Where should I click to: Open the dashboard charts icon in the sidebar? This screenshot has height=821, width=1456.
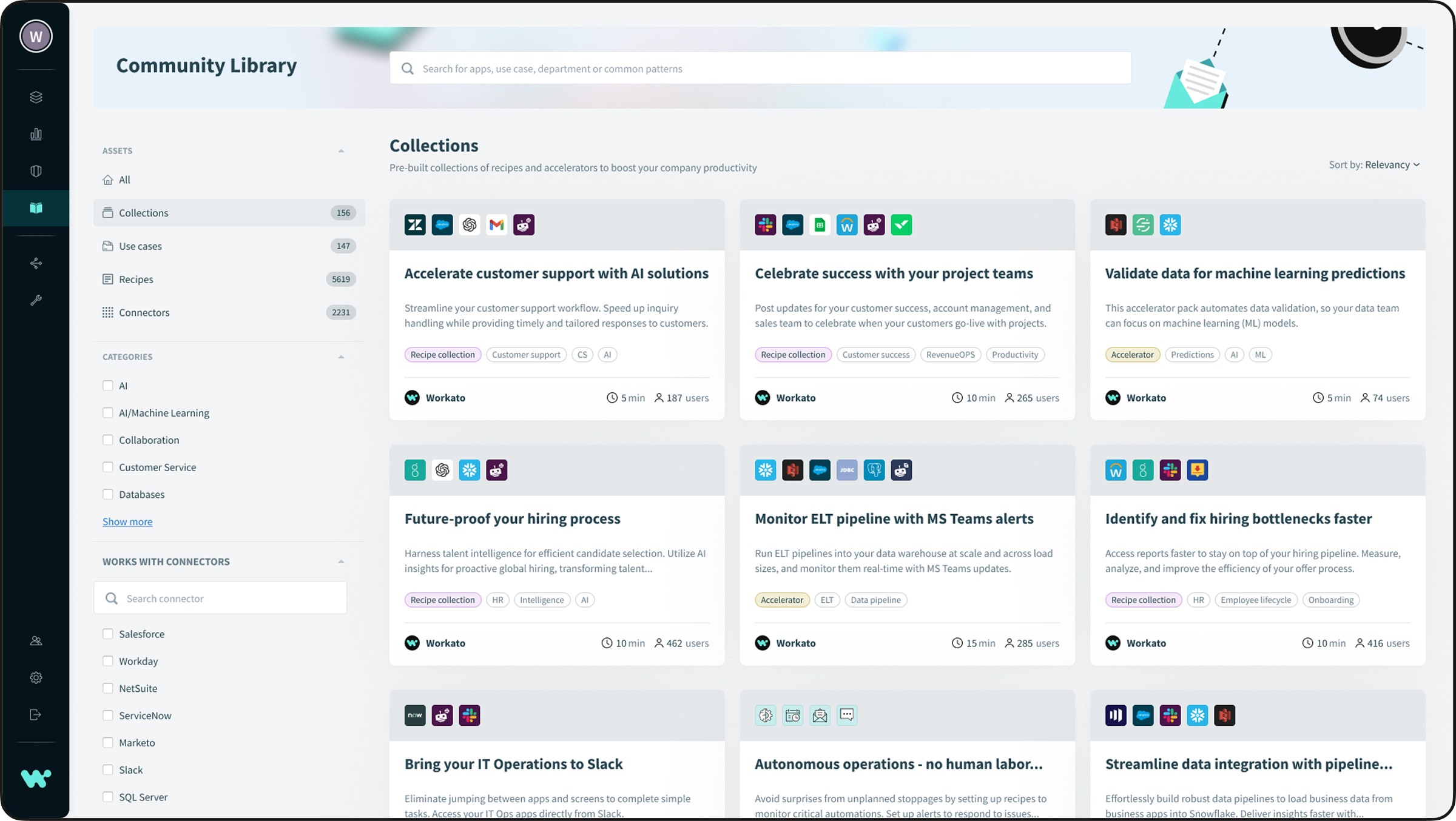pos(36,134)
